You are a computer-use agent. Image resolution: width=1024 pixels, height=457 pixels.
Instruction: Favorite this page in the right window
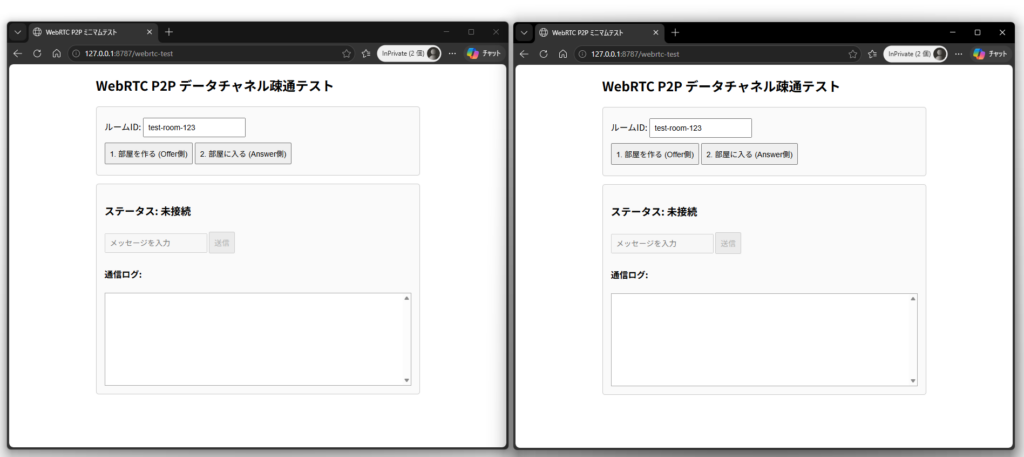(853, 54)
